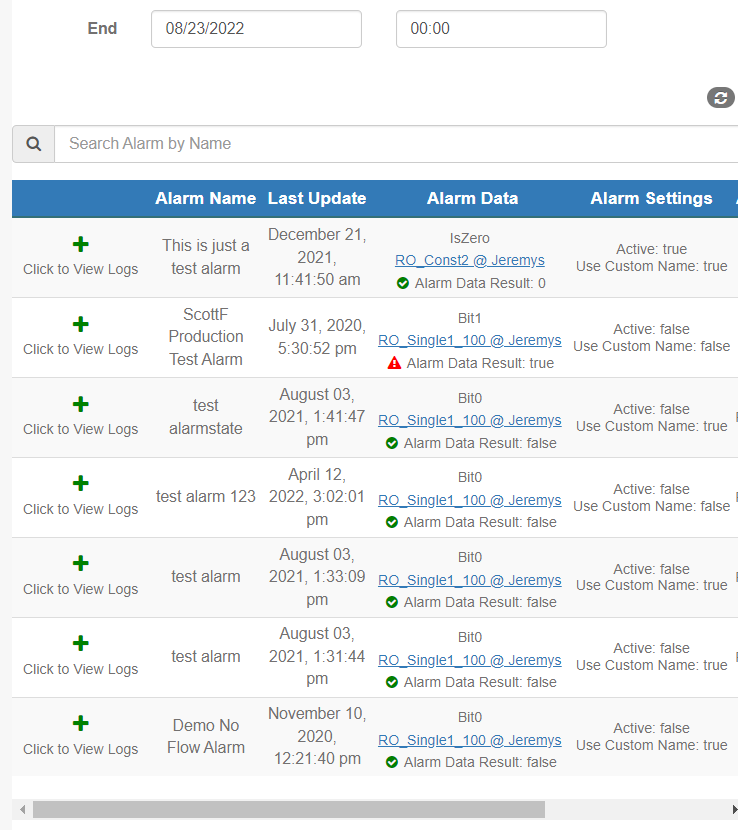Click the End time field 00:00
738x830 pixels.
(x=501, y=29)
